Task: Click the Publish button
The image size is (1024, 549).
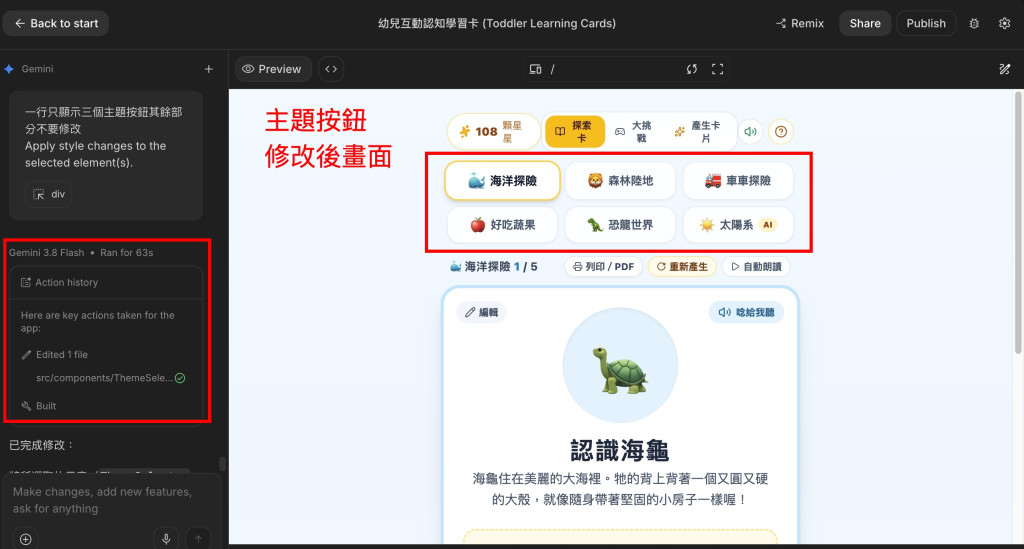Action: pos(925,24)
